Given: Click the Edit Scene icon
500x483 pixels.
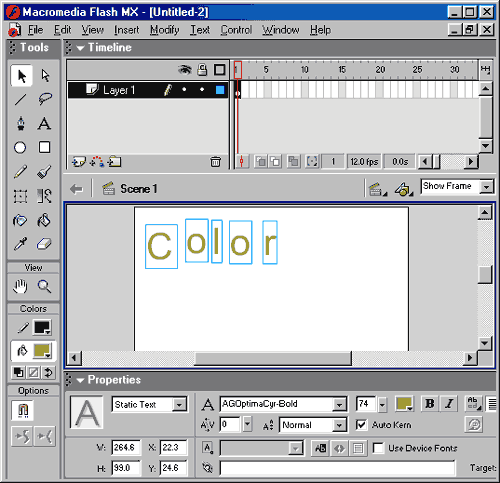Looking at the screenshot, I should pyautogui.click(x=377, y=189).
